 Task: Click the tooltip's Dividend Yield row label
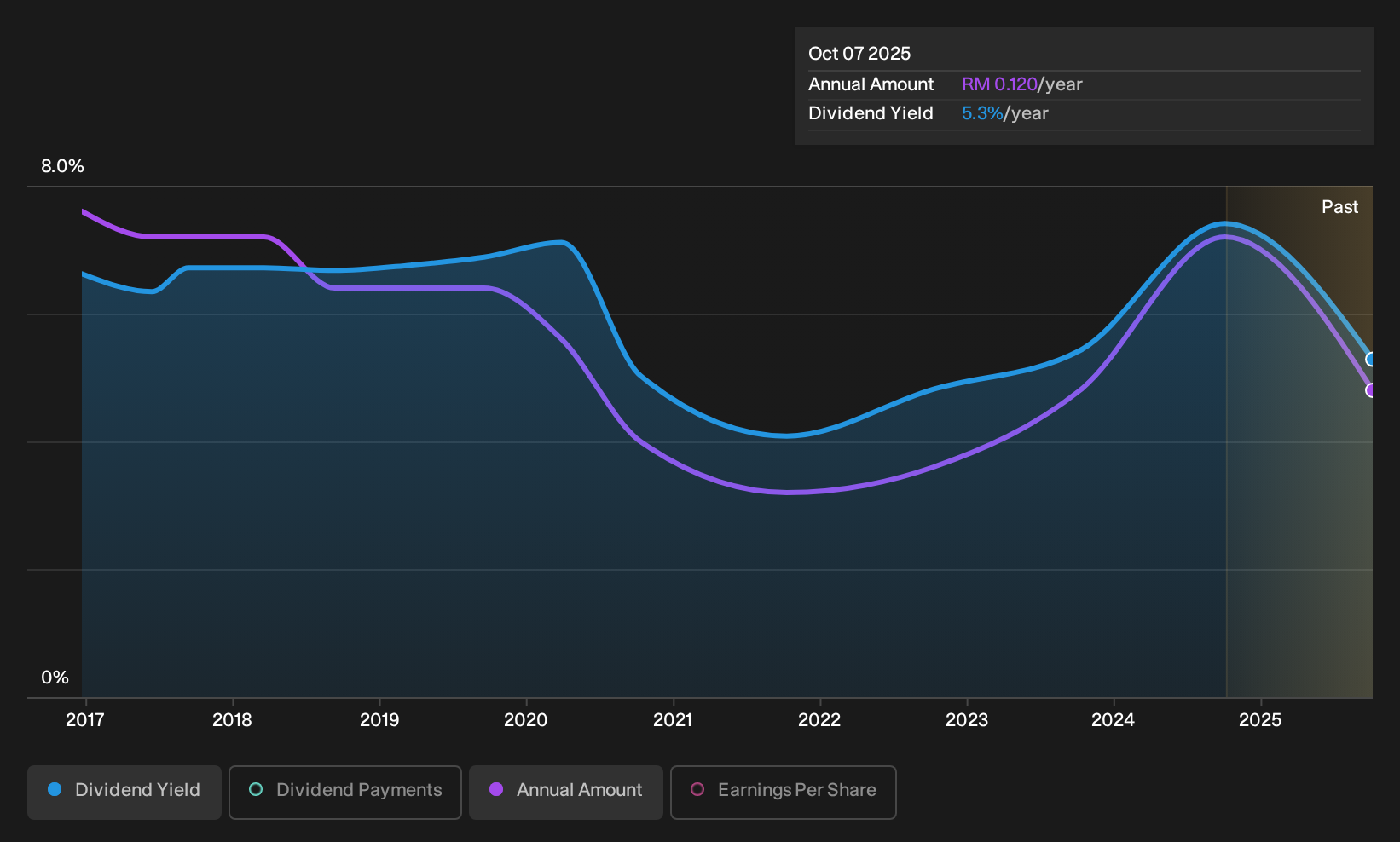click(x=871, y=113)
